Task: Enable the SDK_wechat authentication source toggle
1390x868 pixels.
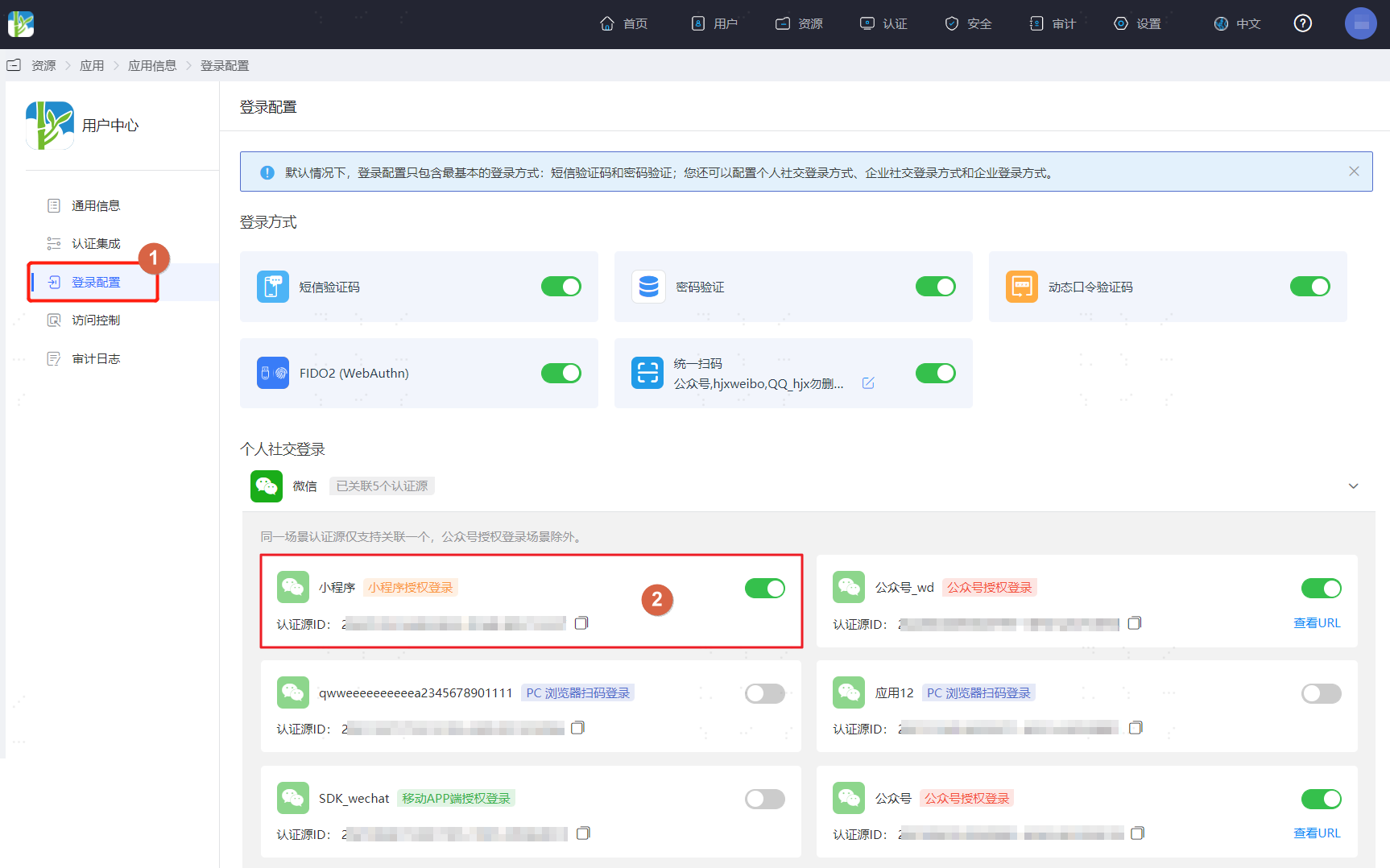Action: tap(765, 799)
